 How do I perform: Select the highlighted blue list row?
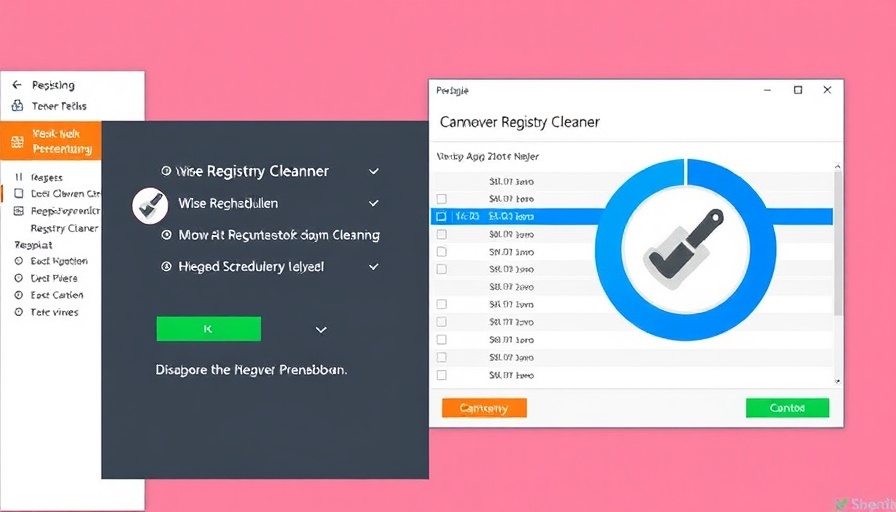[631, 217]
